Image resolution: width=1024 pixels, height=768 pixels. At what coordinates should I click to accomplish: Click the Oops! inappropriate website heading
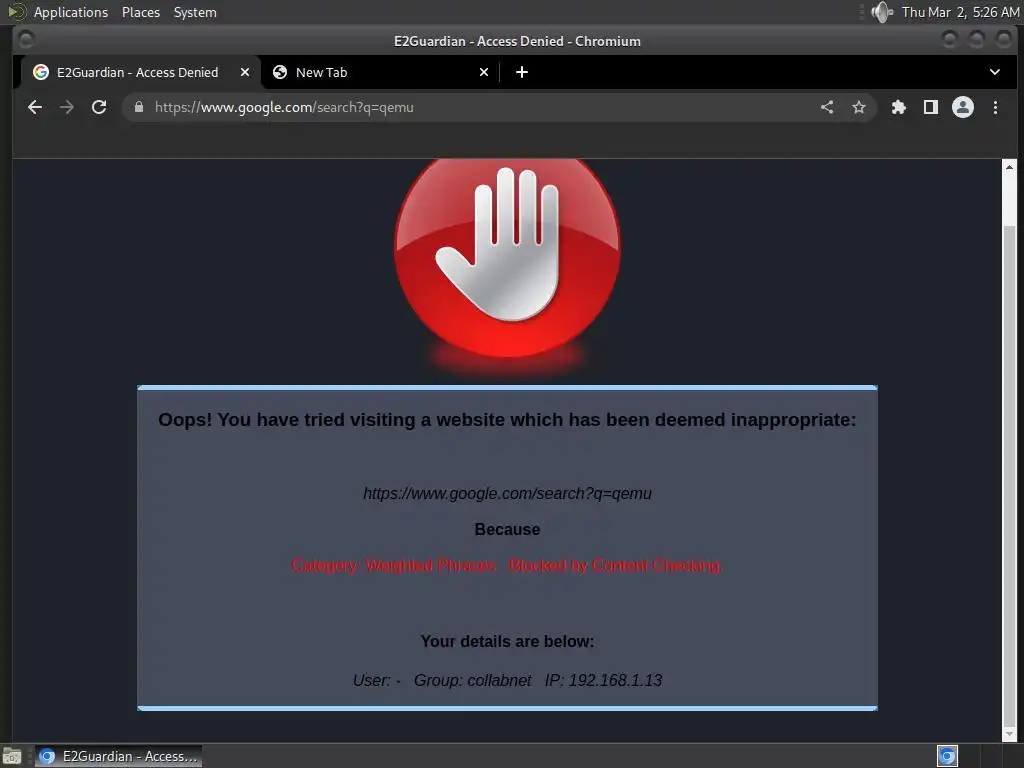[507, 419]
